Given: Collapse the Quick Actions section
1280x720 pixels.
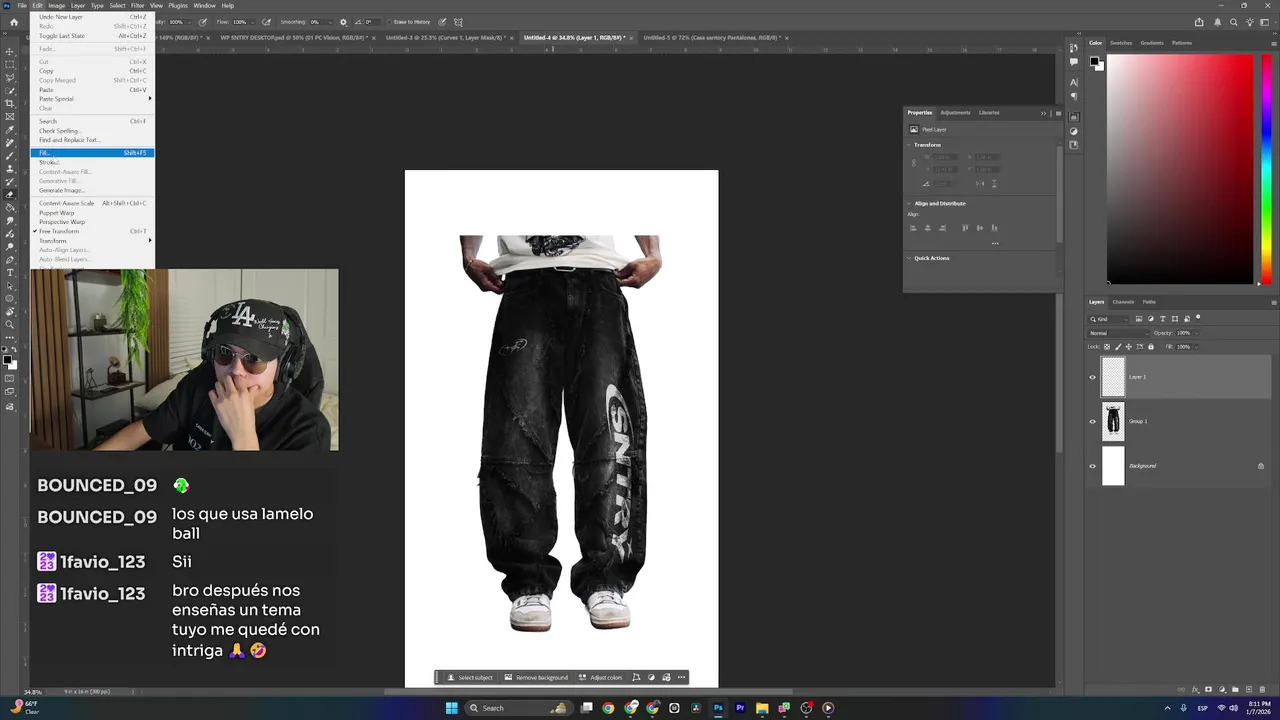Looking at the screenshot, I should (910, 258).
